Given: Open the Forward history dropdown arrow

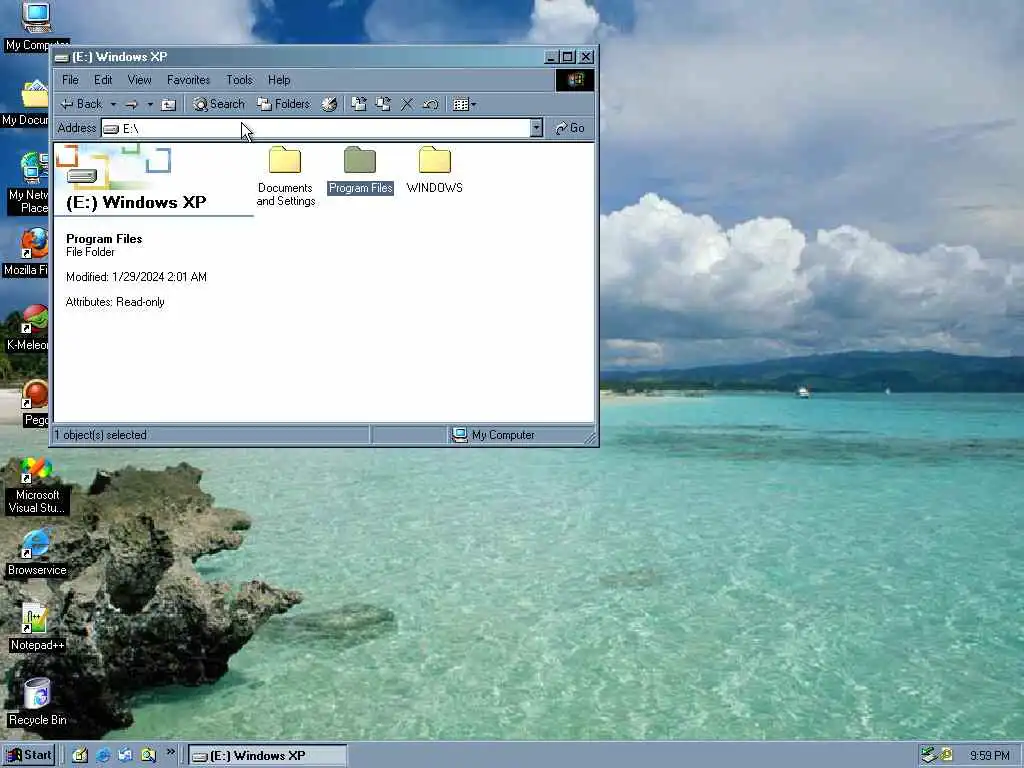Looking at the screenshot, I should pyautogui.click(x=150, y=104).
